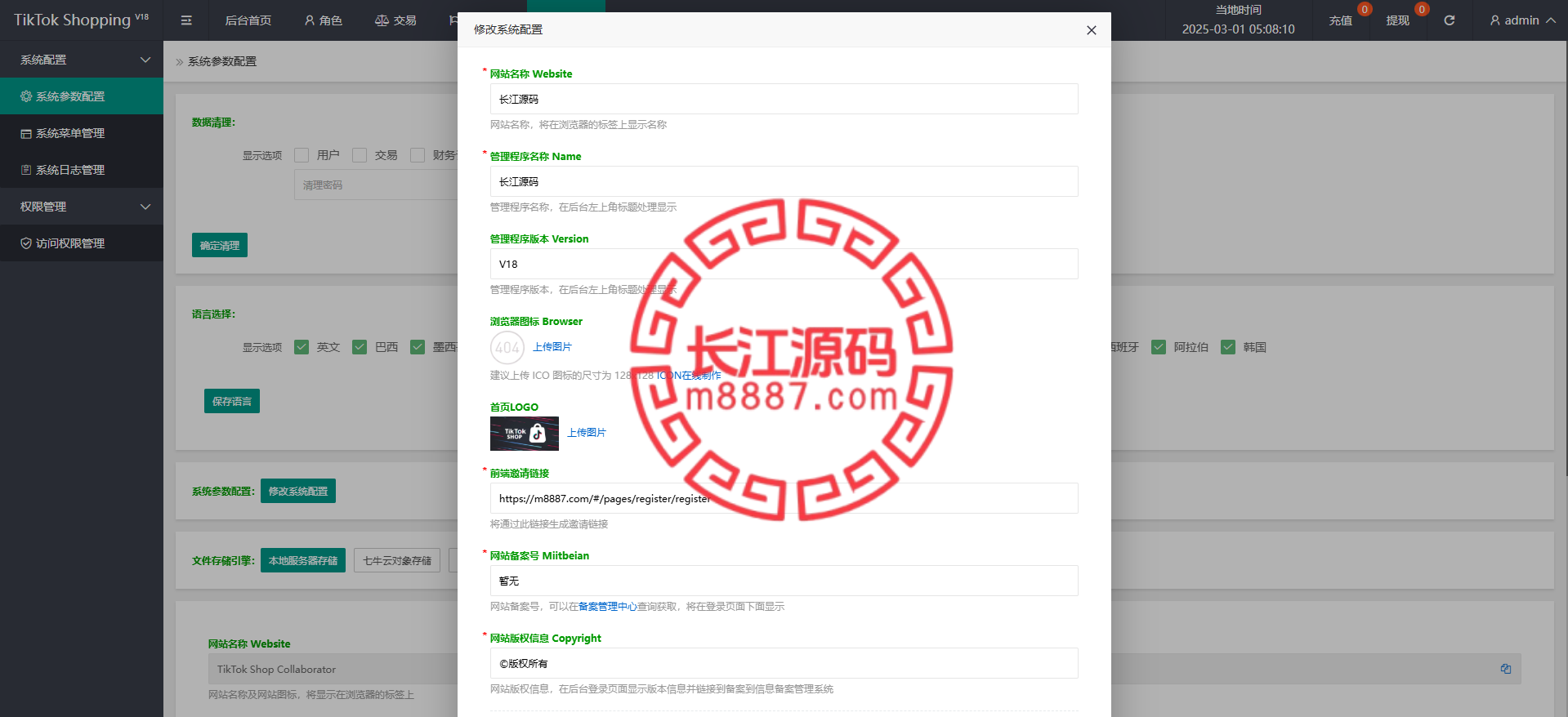
Task: Open the 备案管理中心 link
Action: [x=608, y=607]
